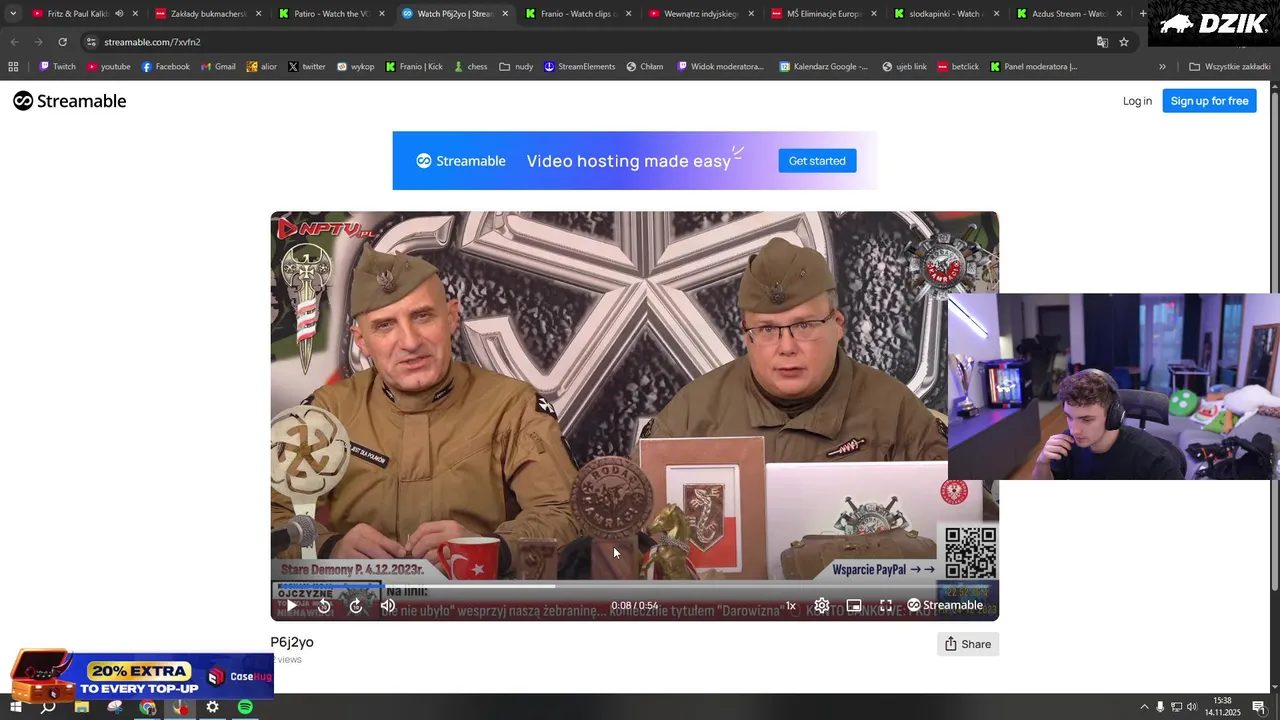Image resolution: width=1280 pixels, height=720 pixels.
Task: Open Wszystkie zakładki folder
Action: pyautogui.click(x=1229, y=67)
